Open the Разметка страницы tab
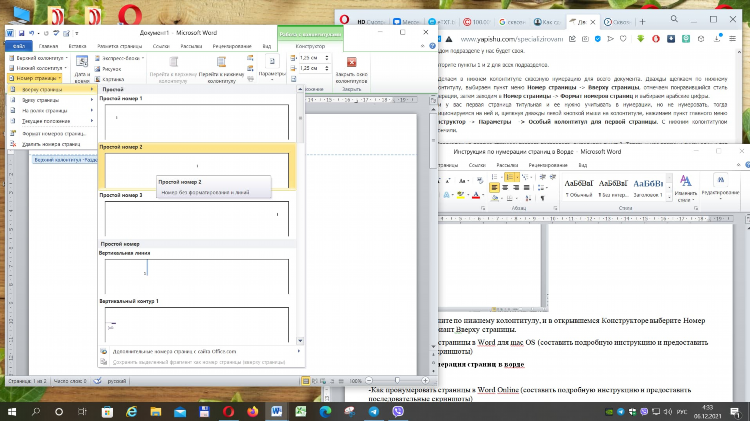The height and width of the screenshot is (421, 750). [120, 46]
